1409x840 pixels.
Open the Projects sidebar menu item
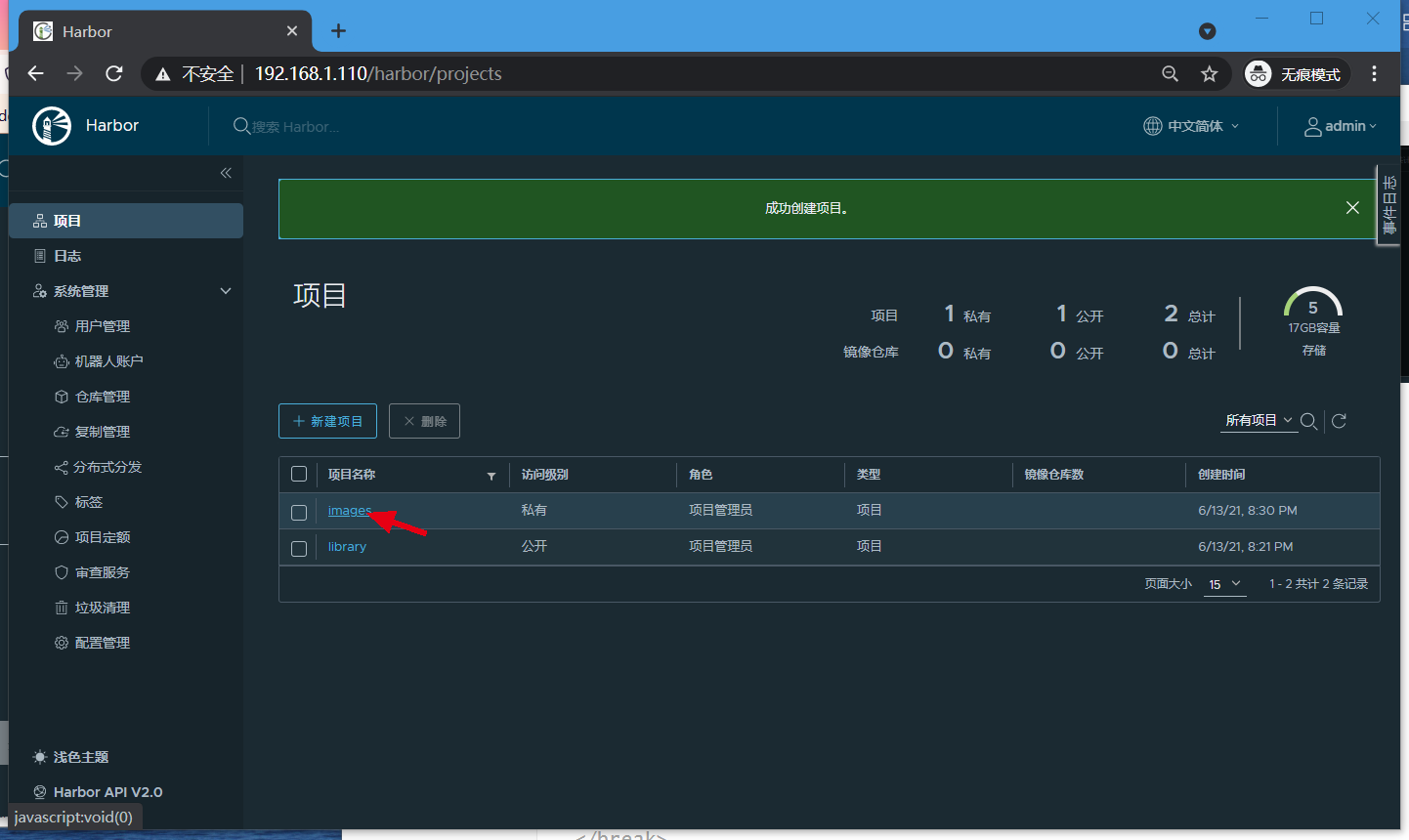pyautogui.click(x=126, y=221)
